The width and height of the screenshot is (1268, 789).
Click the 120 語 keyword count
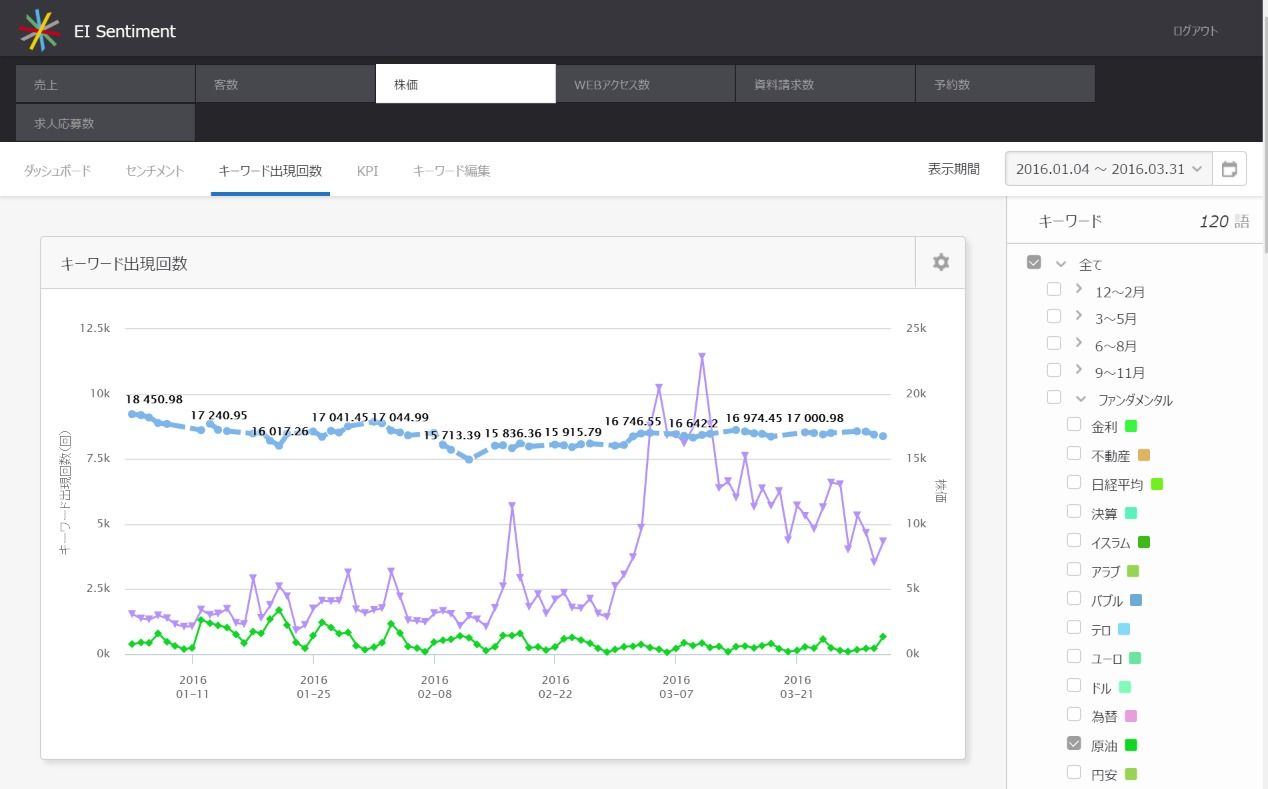[1224, 221]
